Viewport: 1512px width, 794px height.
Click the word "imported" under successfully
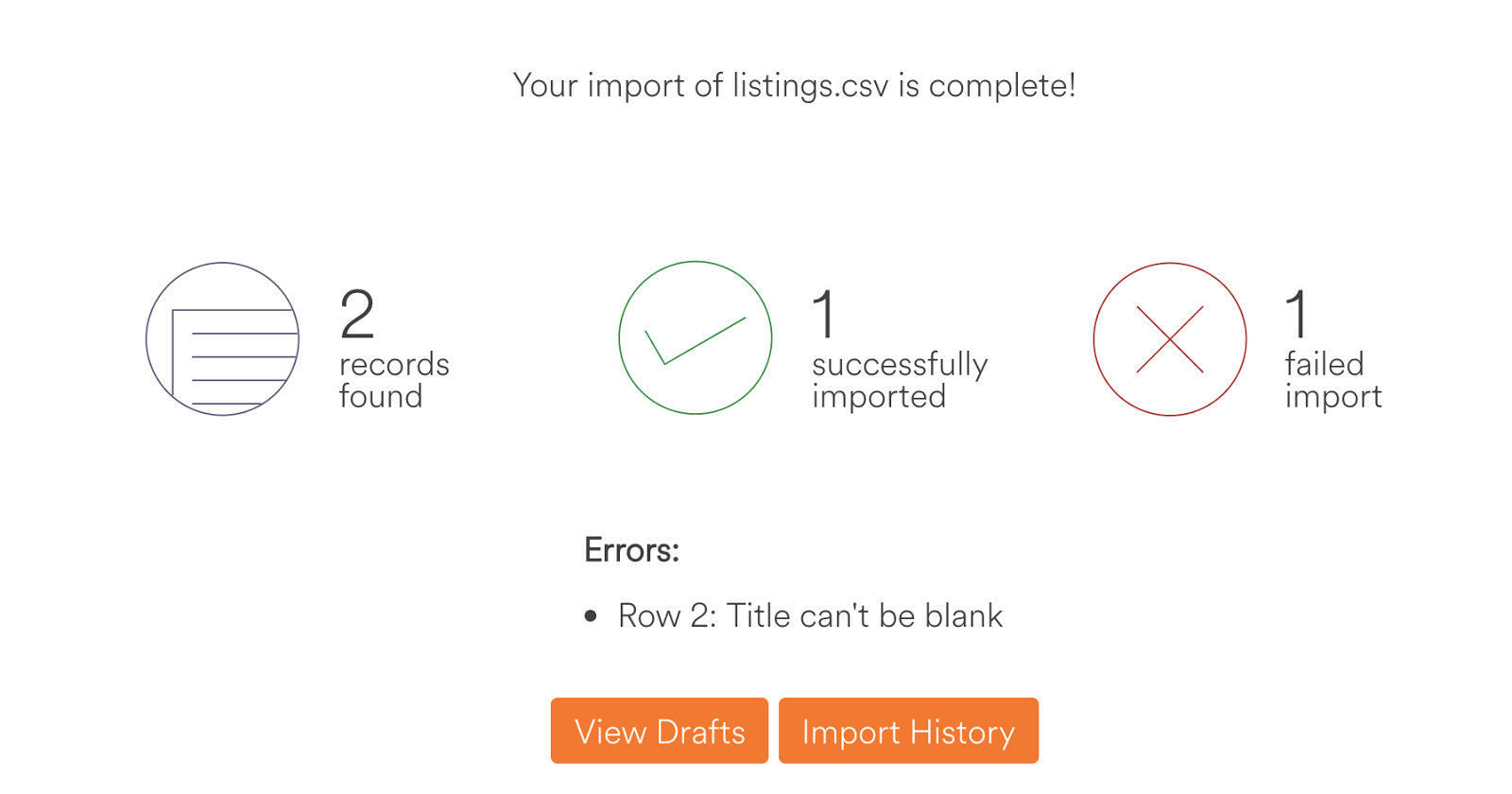pyautogui.click(x=879, y=397)
